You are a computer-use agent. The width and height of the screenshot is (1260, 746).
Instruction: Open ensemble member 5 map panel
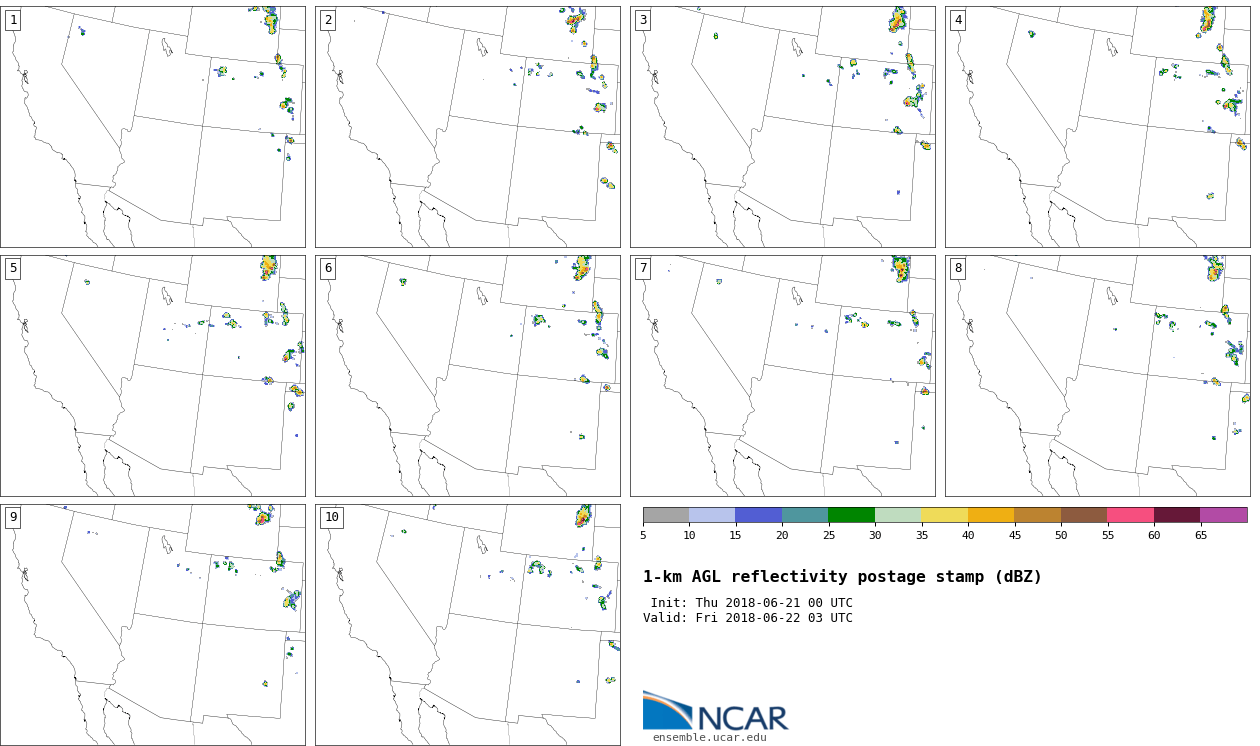[153, 376]
